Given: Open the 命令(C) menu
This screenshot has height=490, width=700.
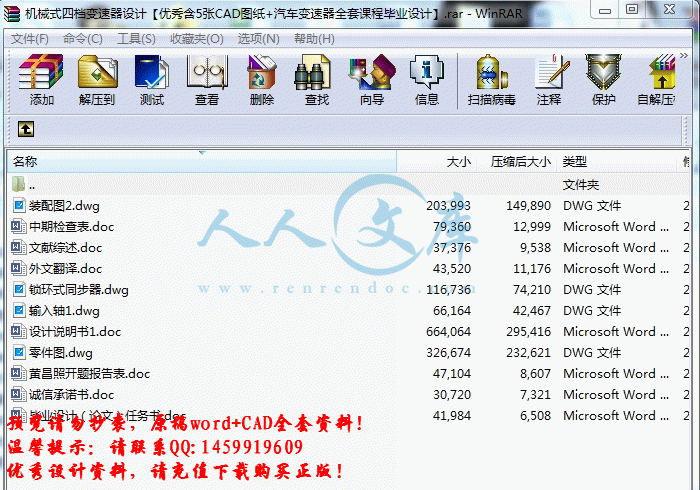Looking at the screenshot, I should (x=83, y=39).
